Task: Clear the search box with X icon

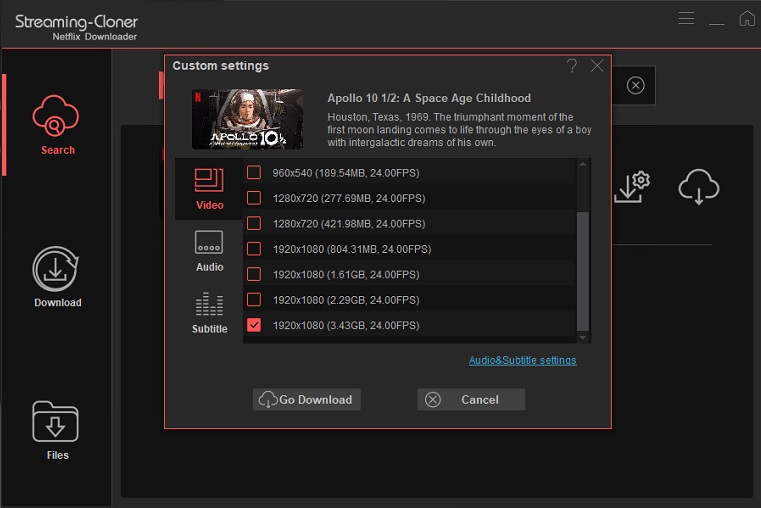Action: [635, 85]
